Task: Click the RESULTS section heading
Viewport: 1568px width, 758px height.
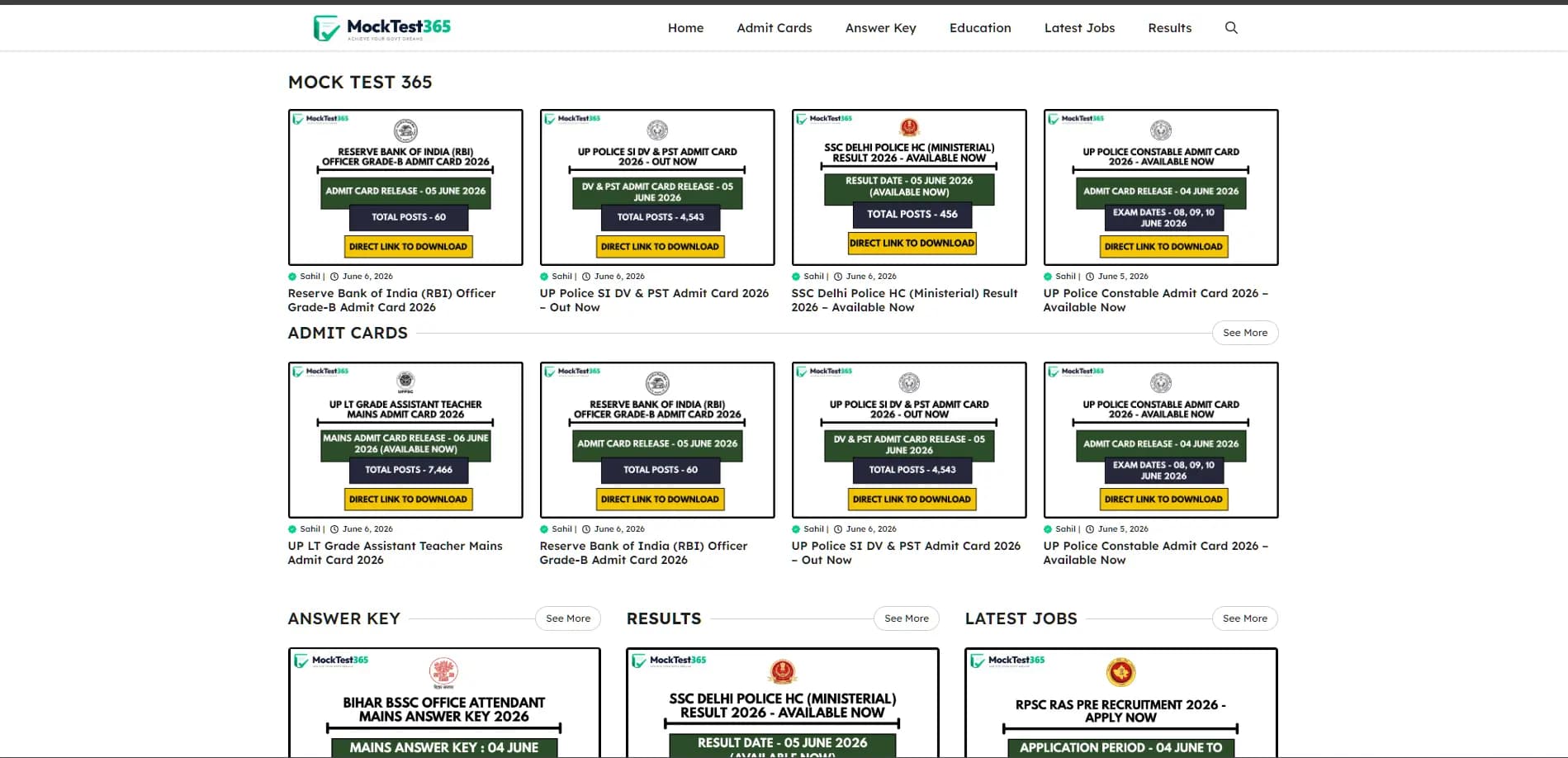Action: 664,618
